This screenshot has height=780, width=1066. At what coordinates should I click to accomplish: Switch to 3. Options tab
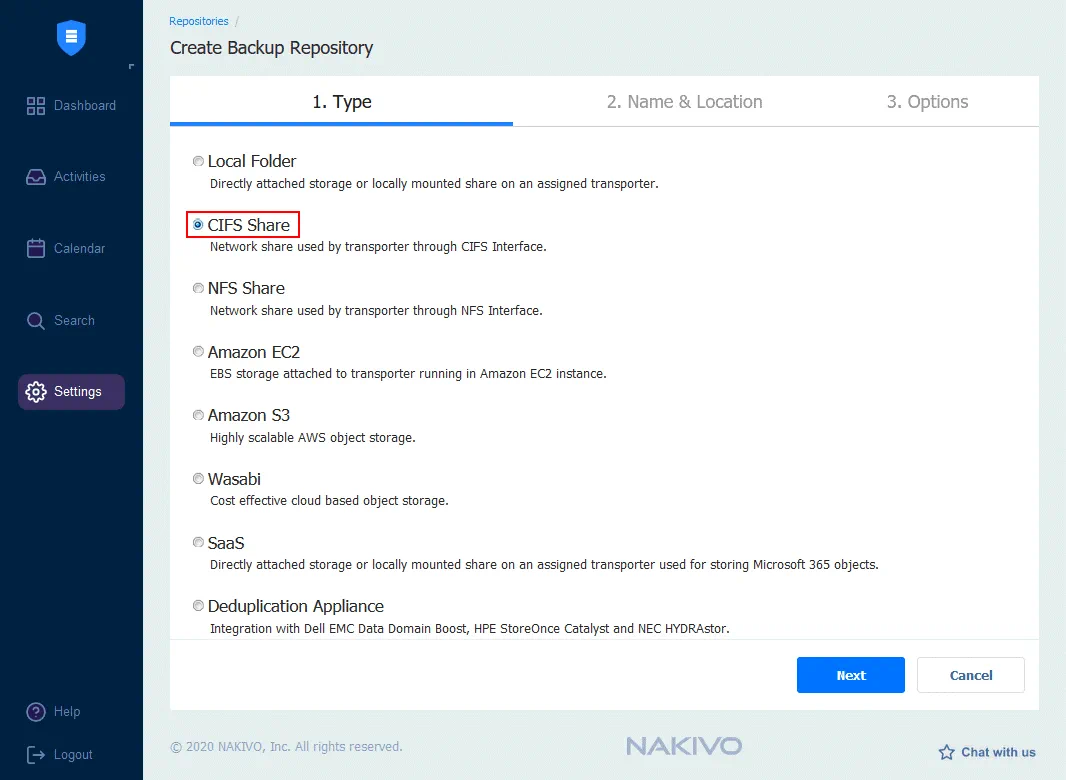click(x=927, y=102)
